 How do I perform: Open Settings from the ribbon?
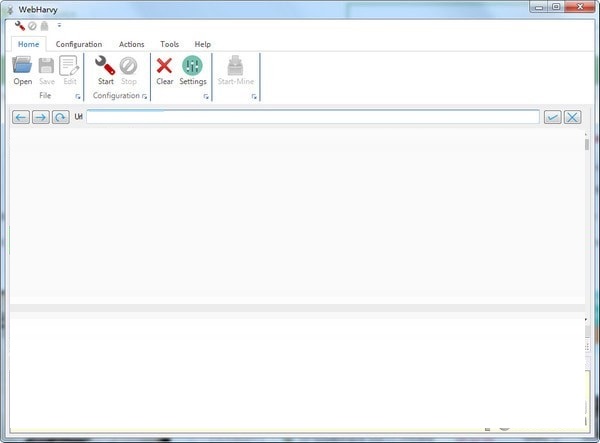pyautogui.click(x=192, y=67)
